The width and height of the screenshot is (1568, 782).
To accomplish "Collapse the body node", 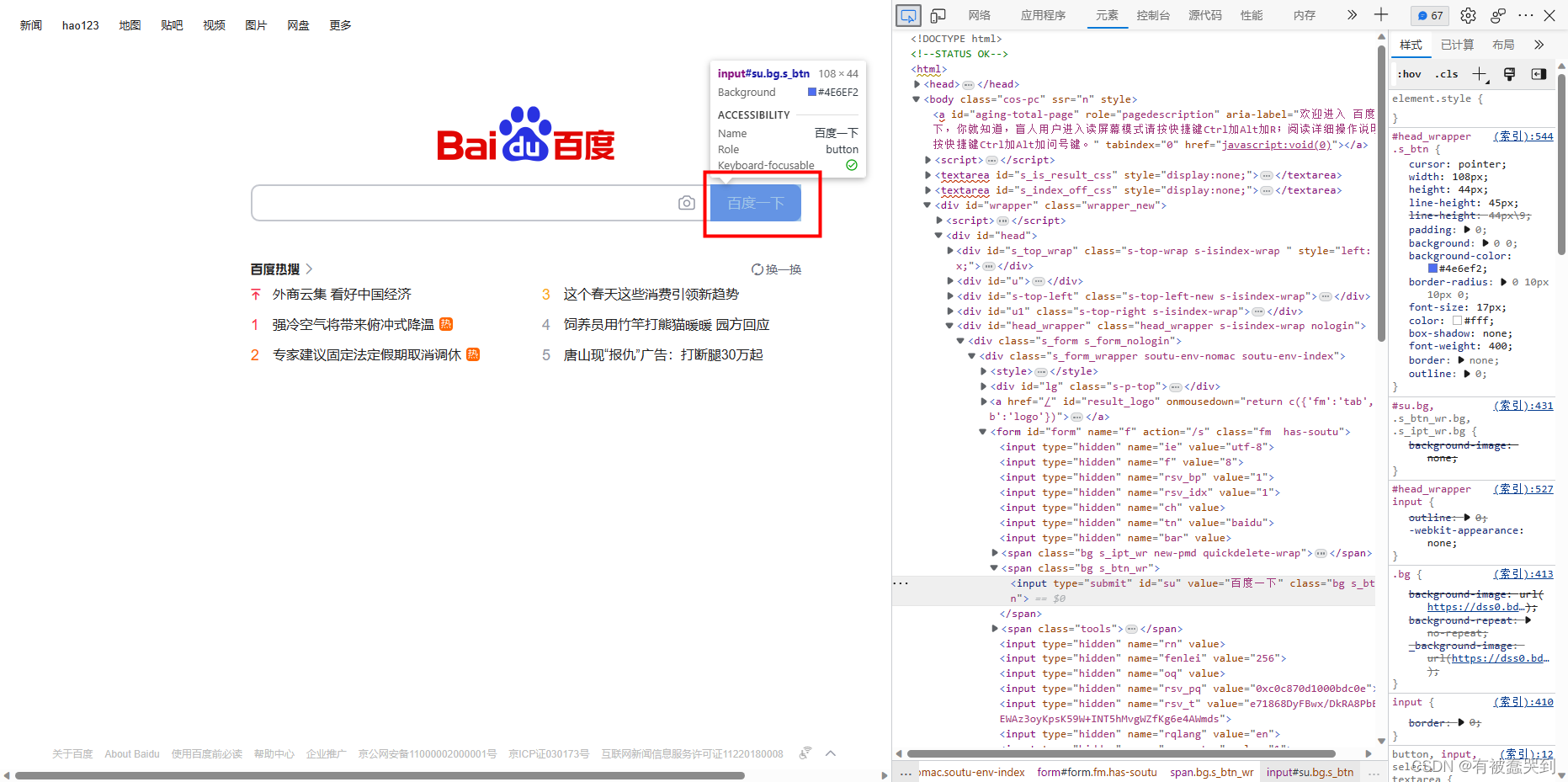I will pos(917,99).
